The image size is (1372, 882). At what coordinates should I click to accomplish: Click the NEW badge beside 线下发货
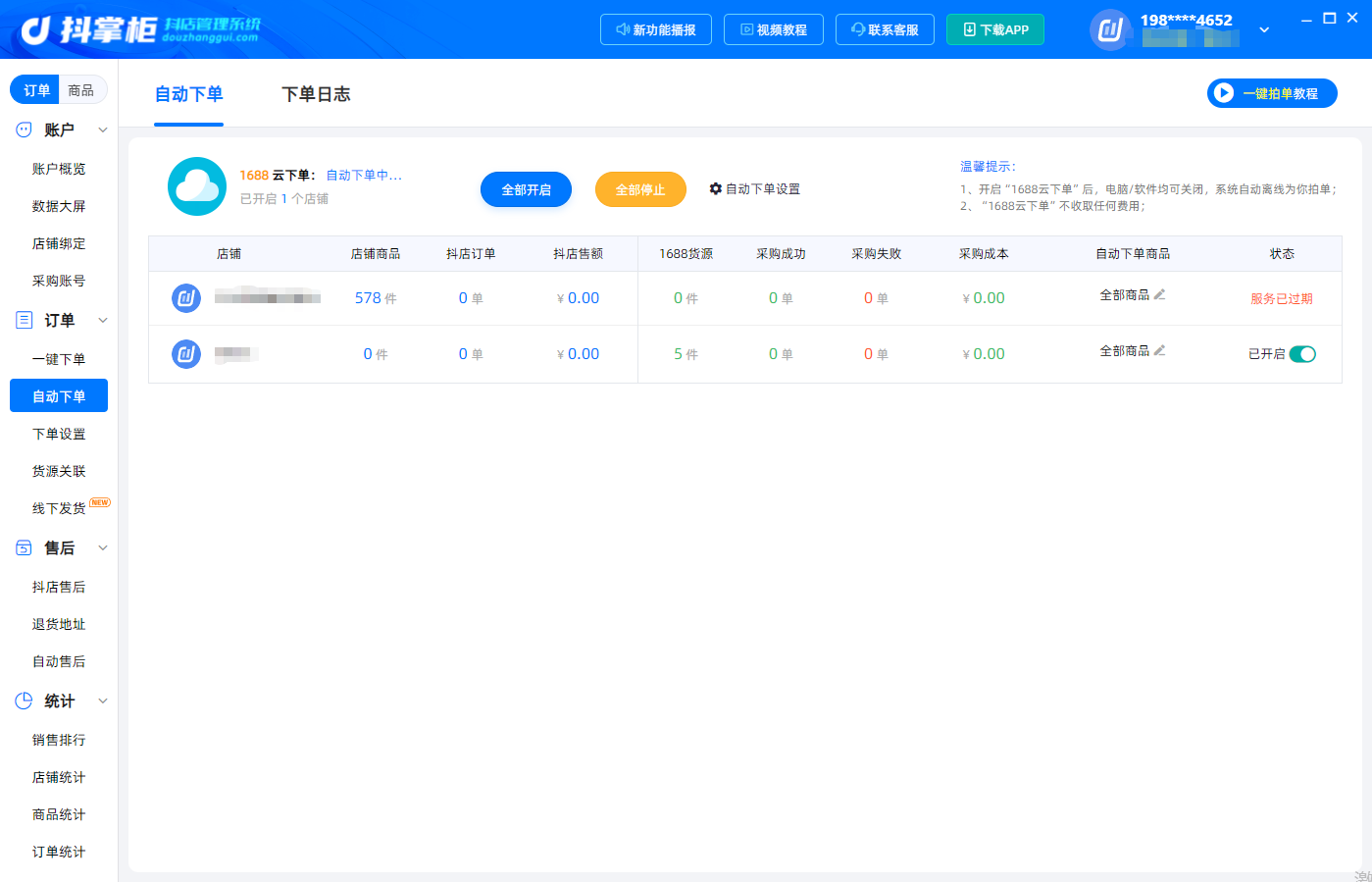pos(100,502)
